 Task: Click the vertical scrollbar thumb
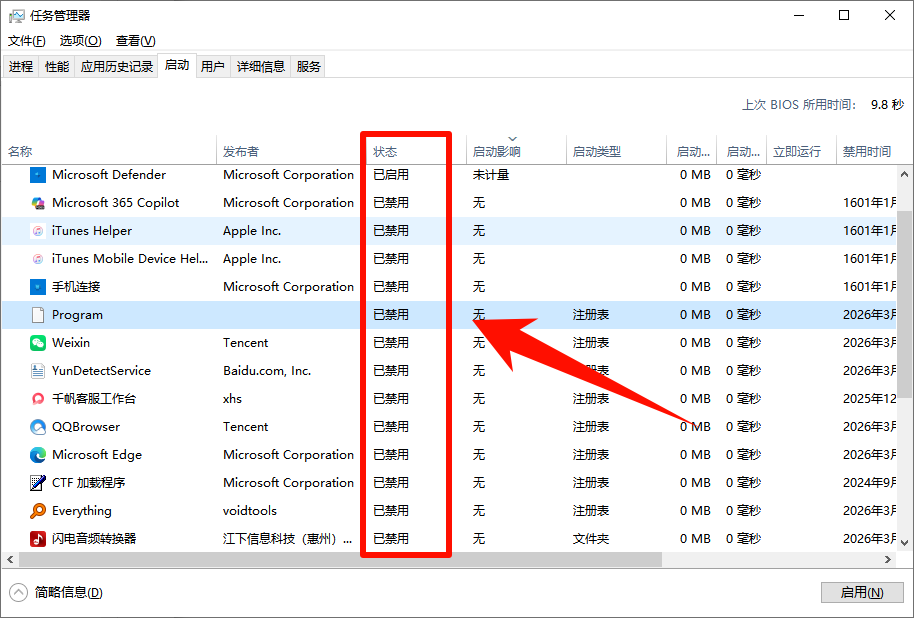pos(904,304)
